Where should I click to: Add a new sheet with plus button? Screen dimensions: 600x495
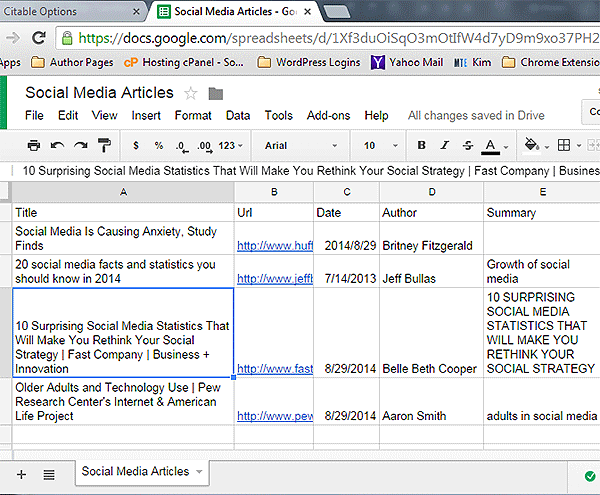[21, 473]
